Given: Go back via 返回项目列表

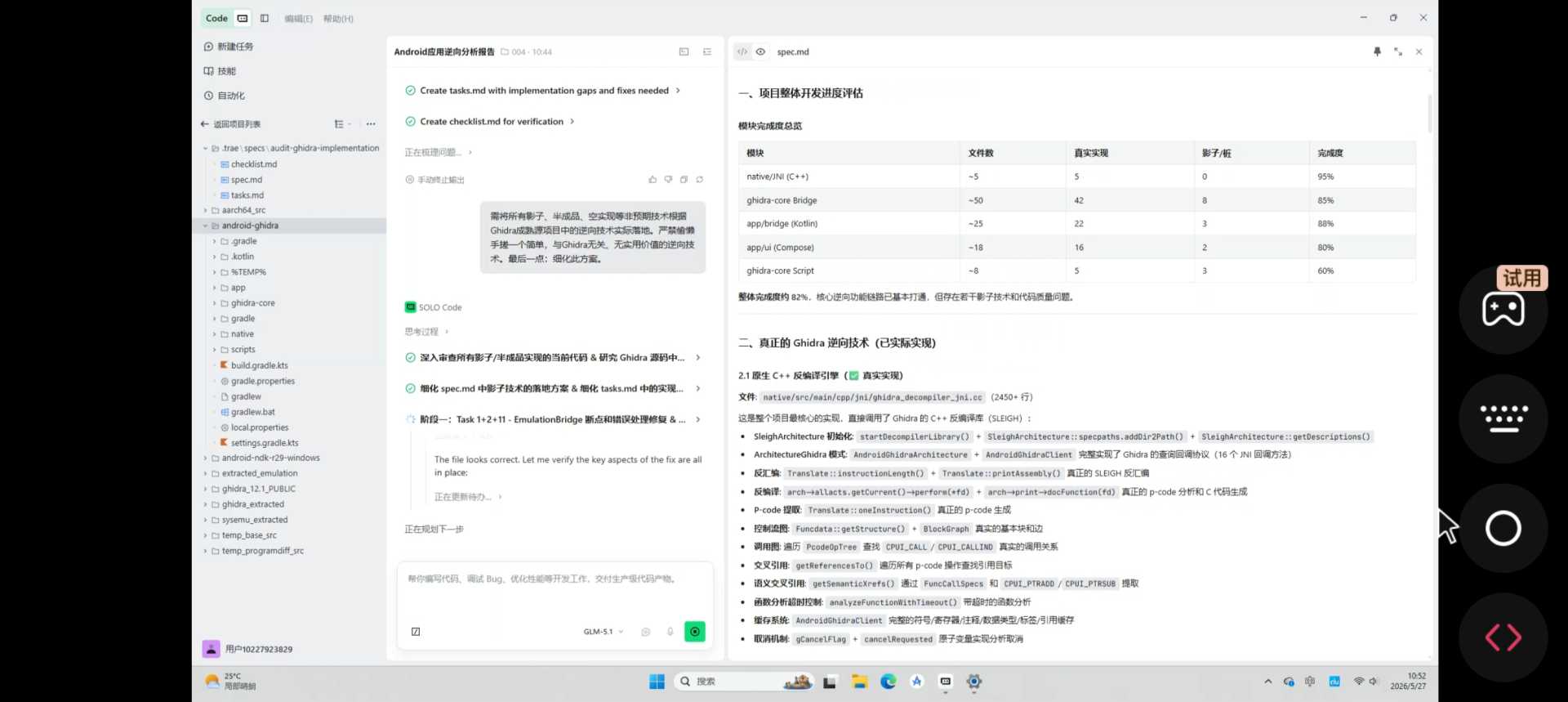Looking at the screenshot, I should pyautogui.click(x=231, y=124).
